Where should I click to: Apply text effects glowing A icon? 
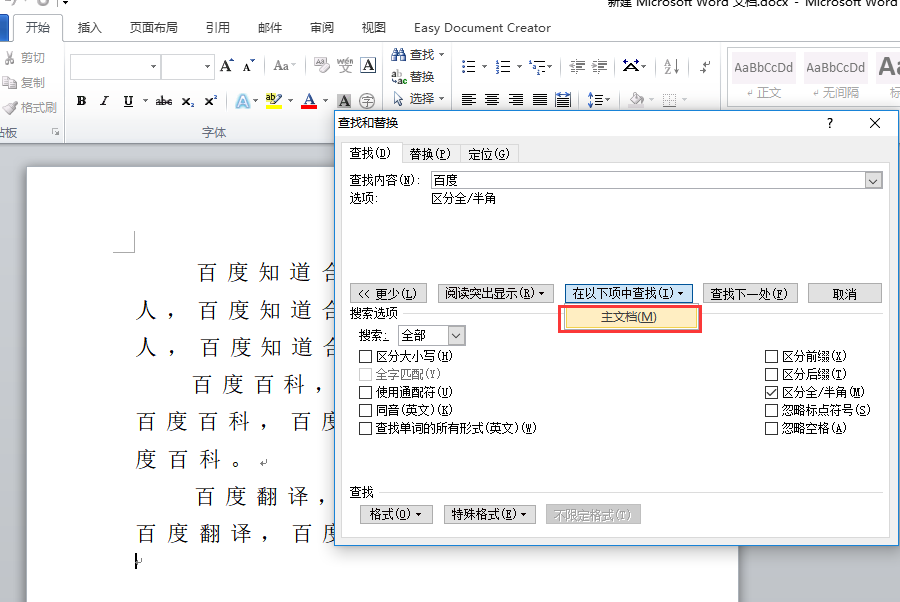(243, 102)
